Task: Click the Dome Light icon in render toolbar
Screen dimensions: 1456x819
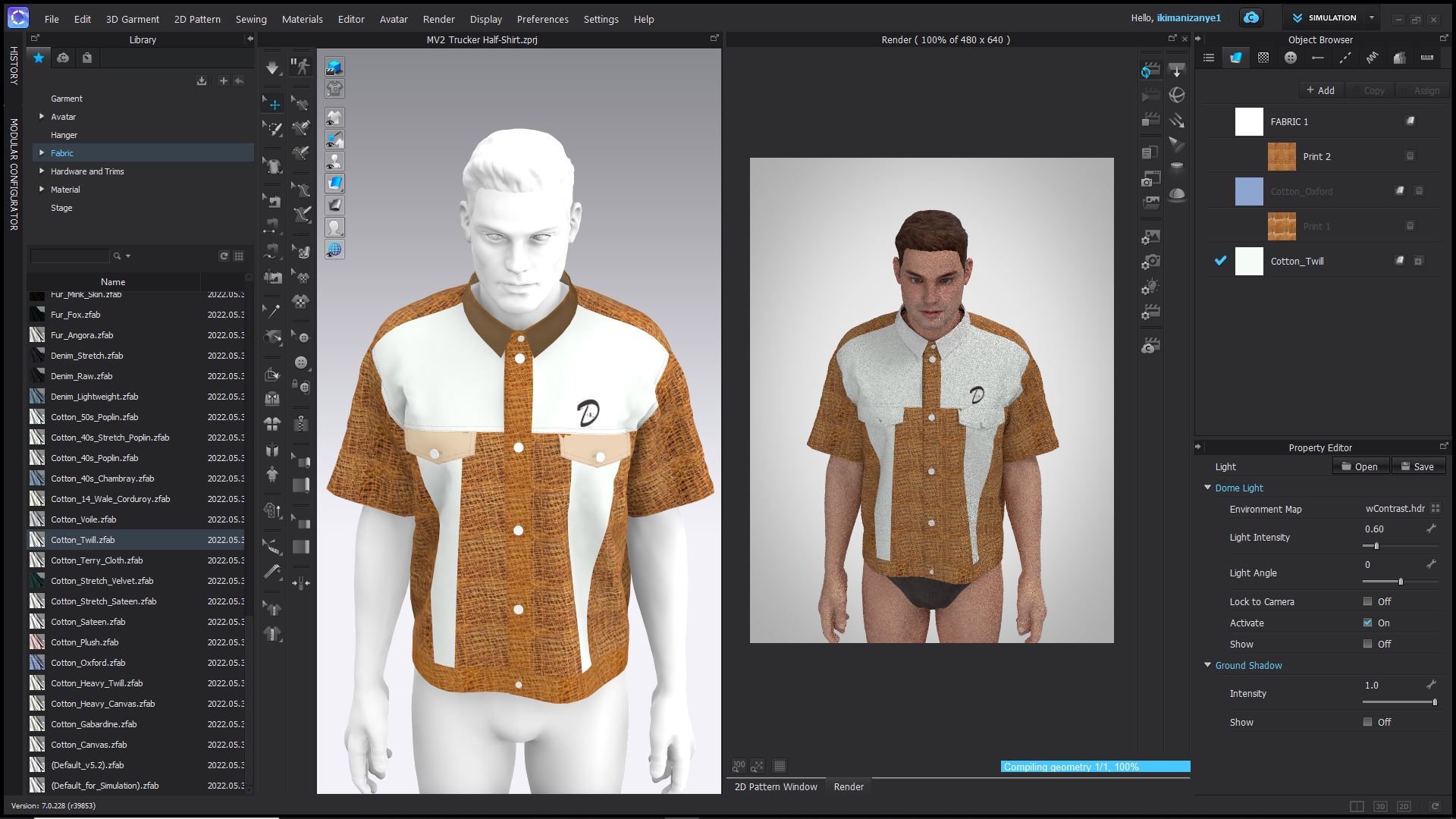Action: pyautogui.click(x=1177, y=193)
